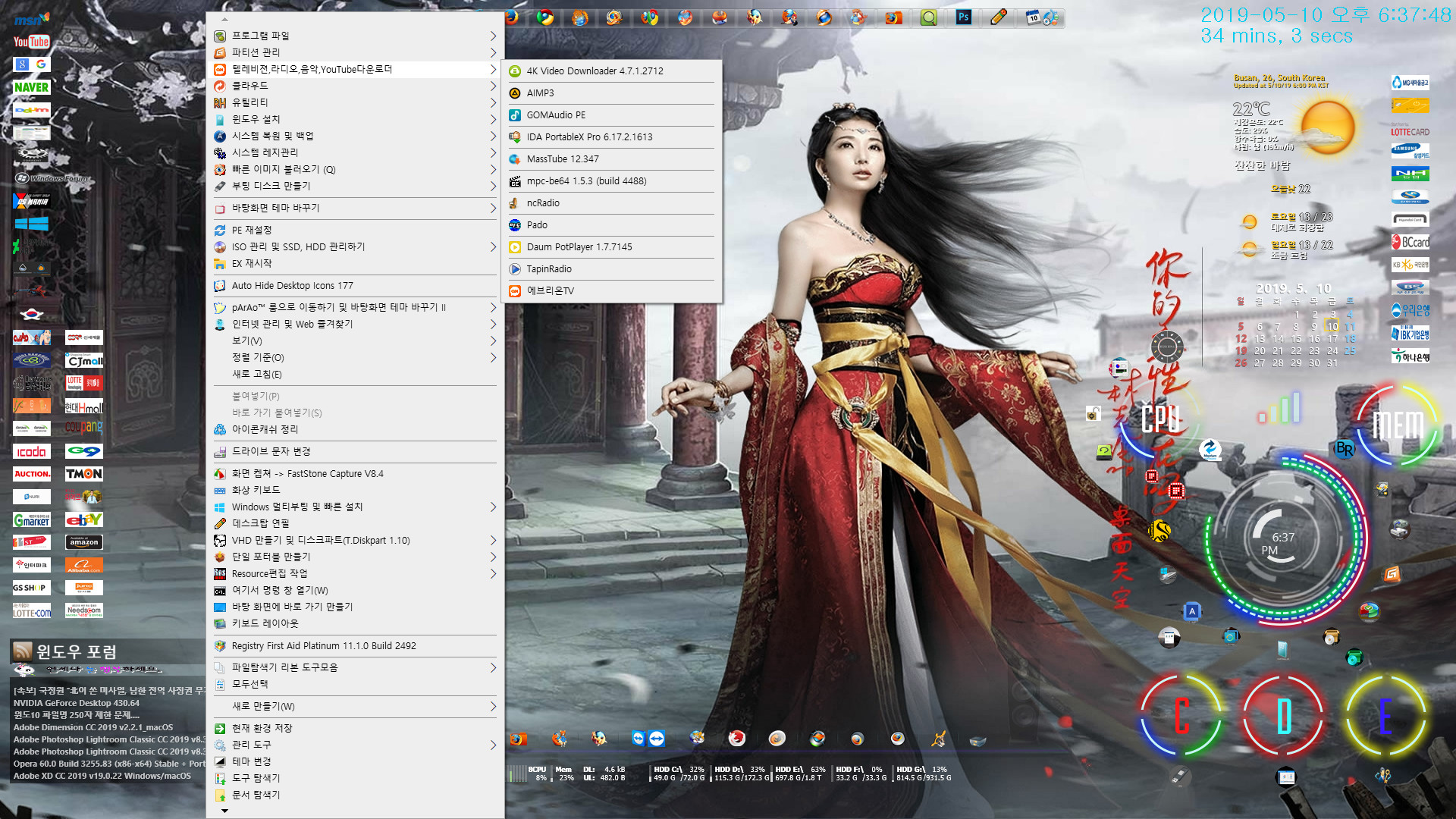Open the LOTTECARD shortcut icon
1456x819 pixels.
click(1410, 128)
